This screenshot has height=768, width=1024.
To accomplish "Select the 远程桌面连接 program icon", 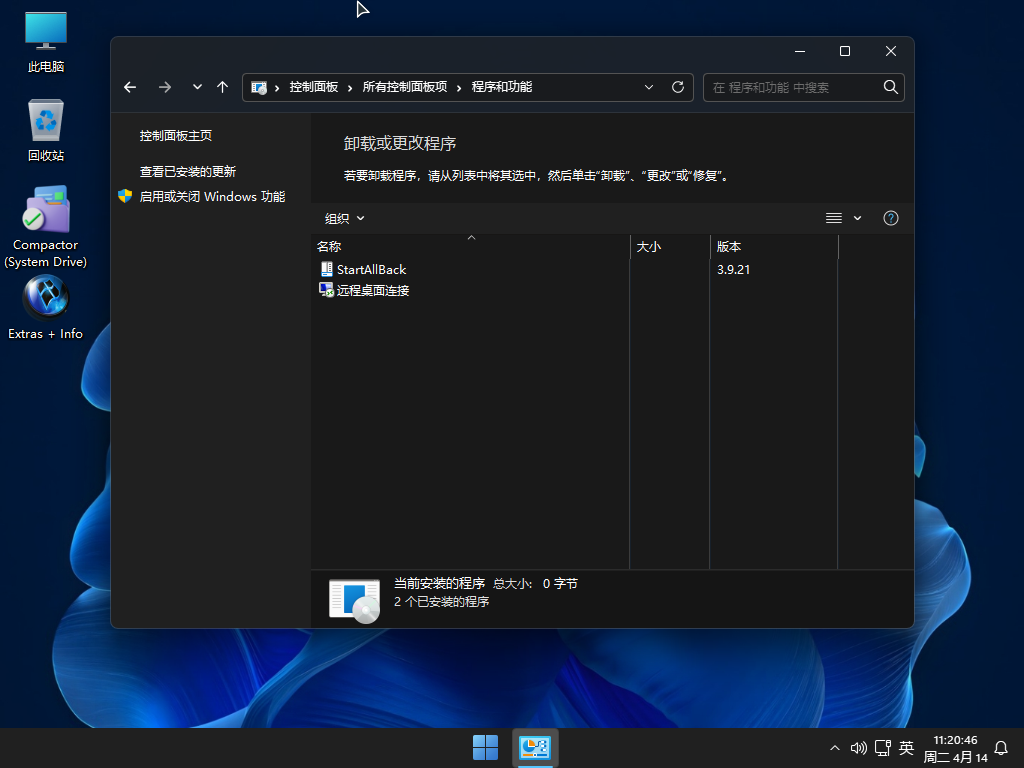I will 326,290.
